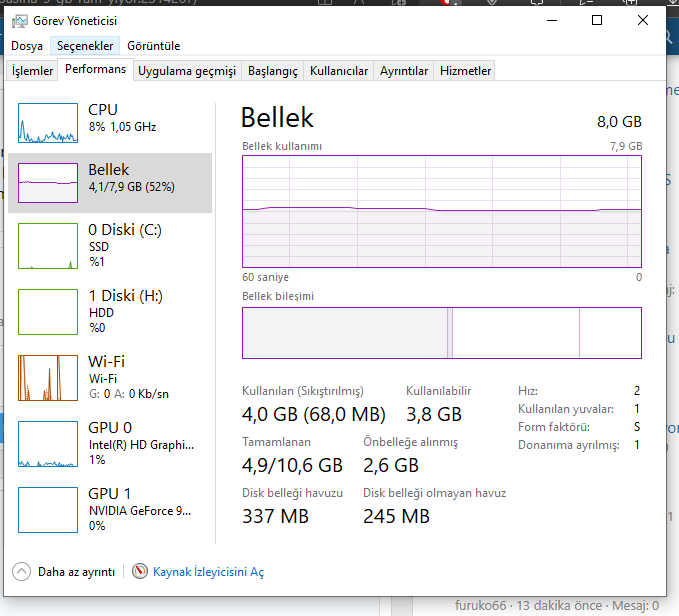The image size is (679, 616).
Task: Click the NVIDIA GeForce label
Action: click(x=140, y=511)
